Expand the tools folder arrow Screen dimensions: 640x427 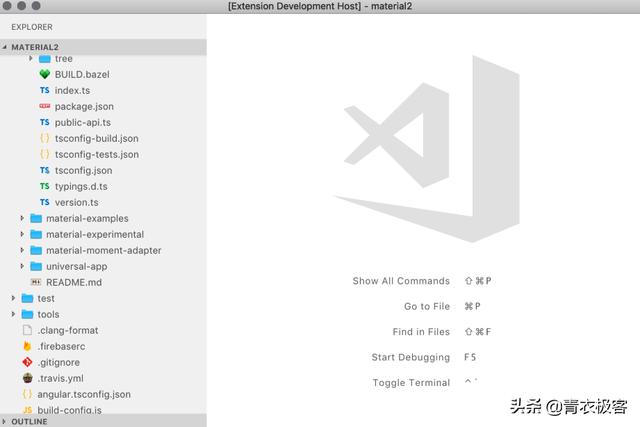coord(13,314)
